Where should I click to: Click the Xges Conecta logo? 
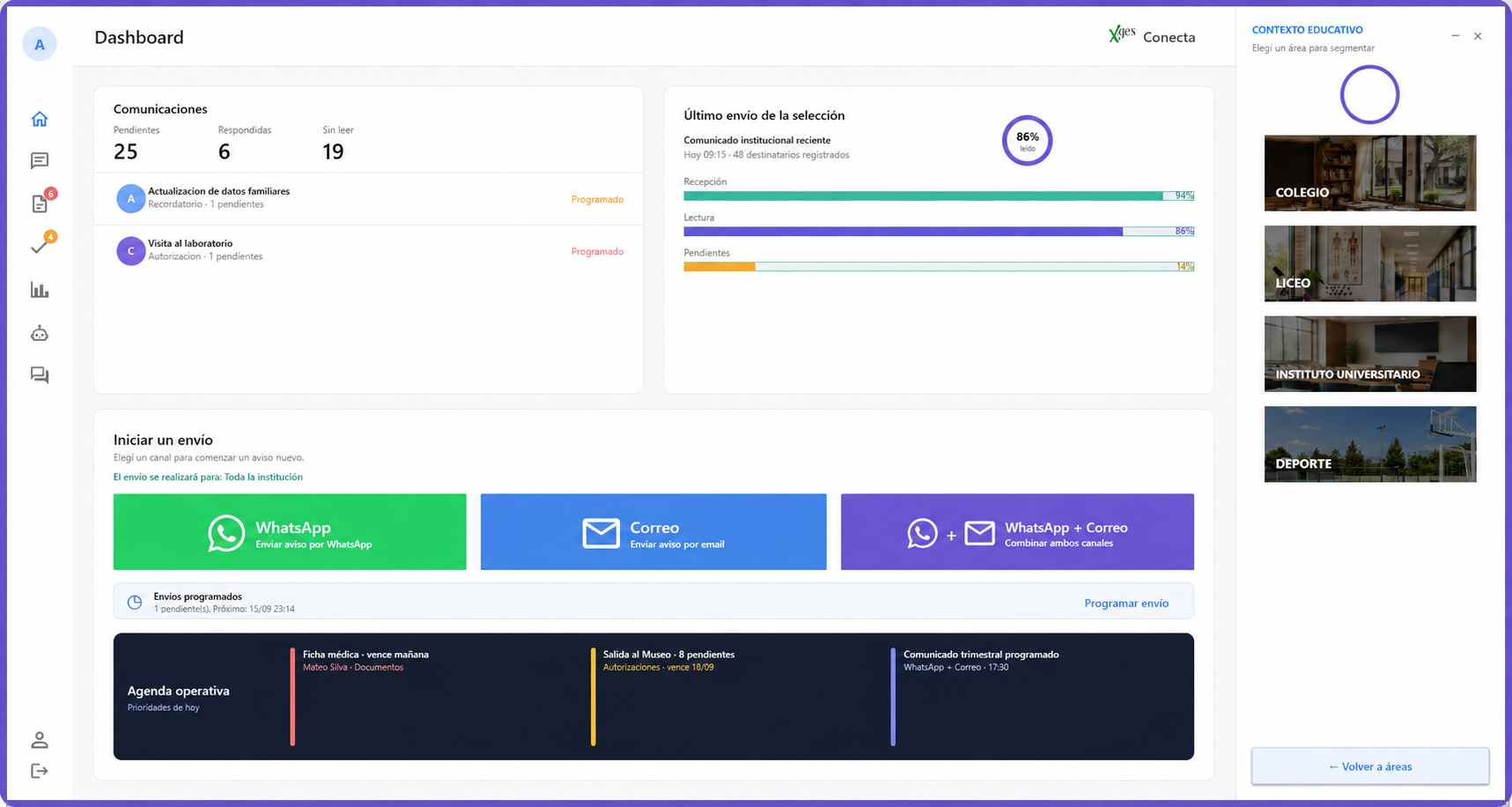pyautogui.click(x=1152, y=36)
